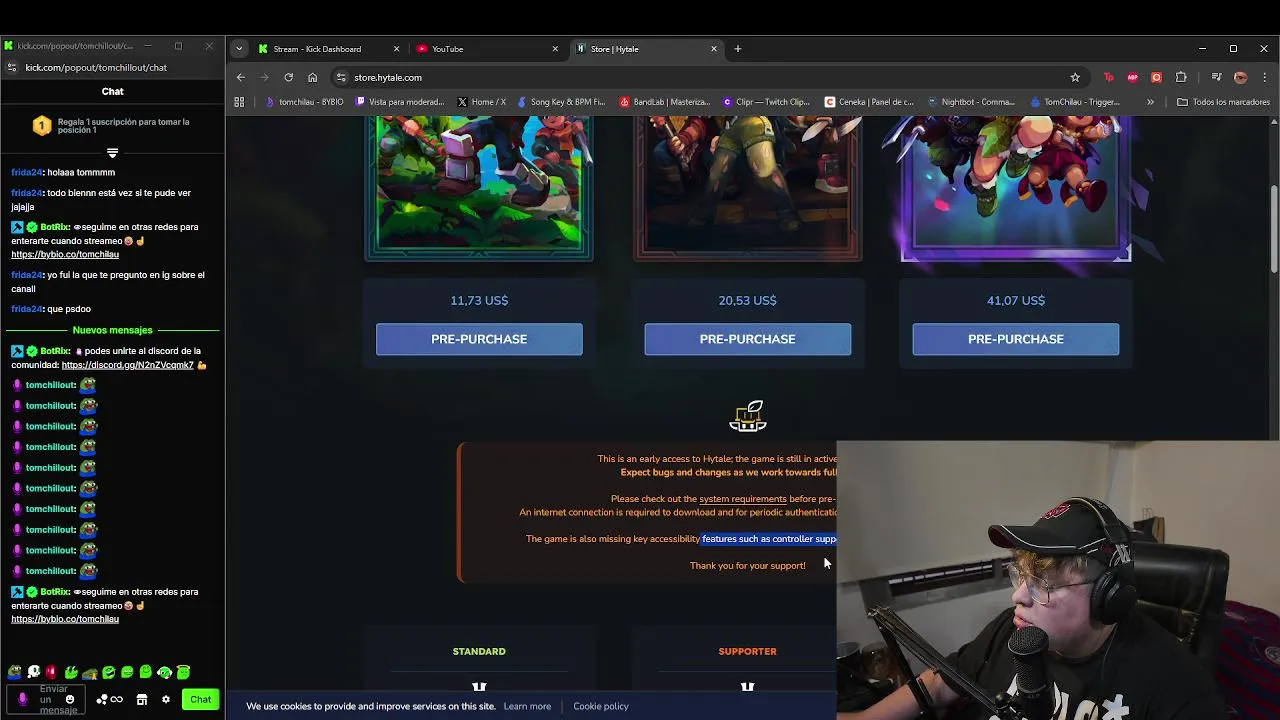Screen dimensions: 1280x720
Task: Open the BandLab bookmark
Action: point(665,102)
